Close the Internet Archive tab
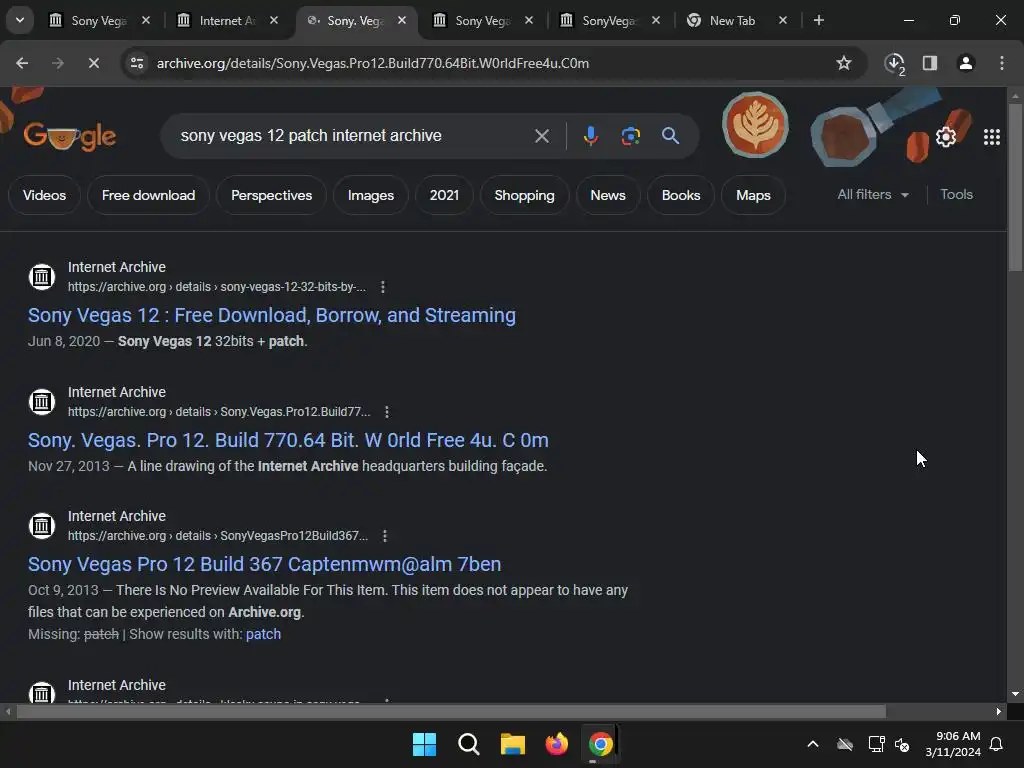The height and width of the screenshot is (768, 1024). (274, 21)
